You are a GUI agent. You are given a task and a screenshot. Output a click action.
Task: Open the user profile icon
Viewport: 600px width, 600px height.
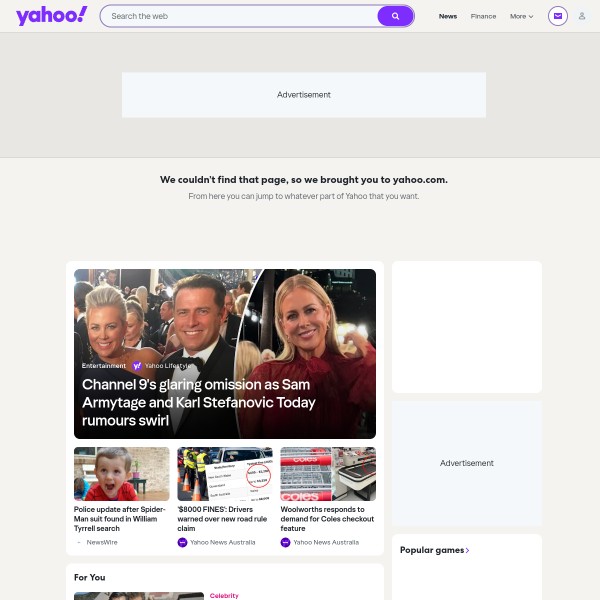tap(582, 16)
